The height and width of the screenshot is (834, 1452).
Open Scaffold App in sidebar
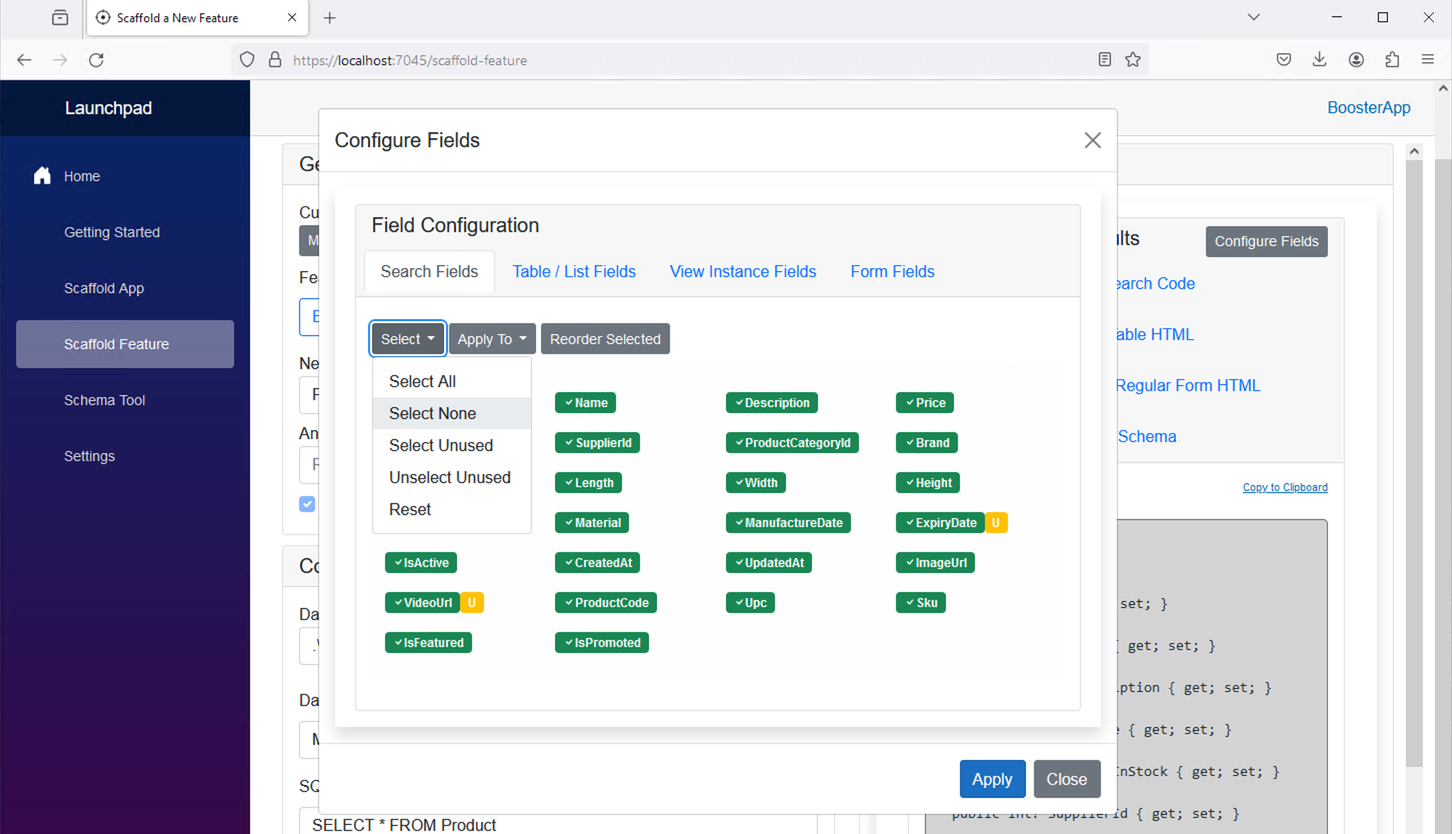coord(125,288)
